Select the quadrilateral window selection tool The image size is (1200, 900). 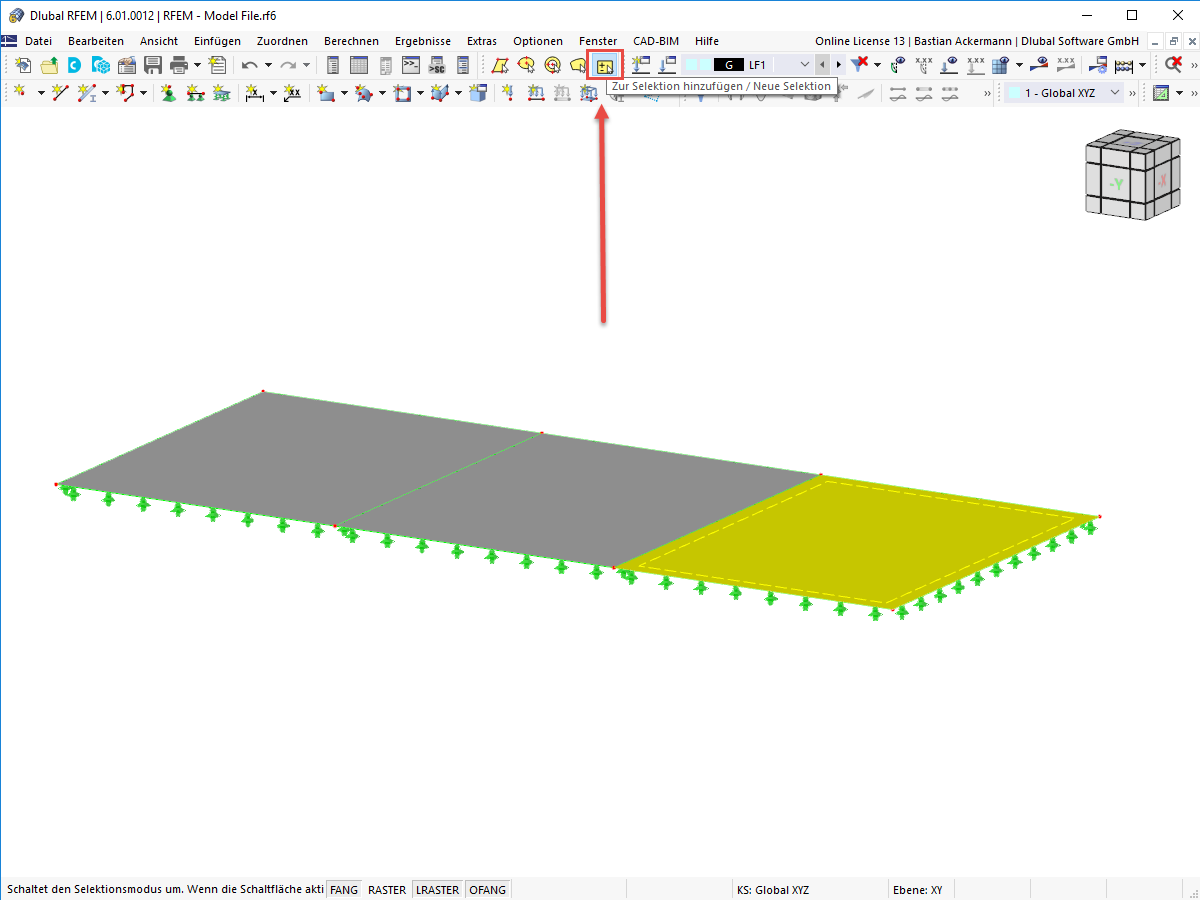click(x=499, y=65)
